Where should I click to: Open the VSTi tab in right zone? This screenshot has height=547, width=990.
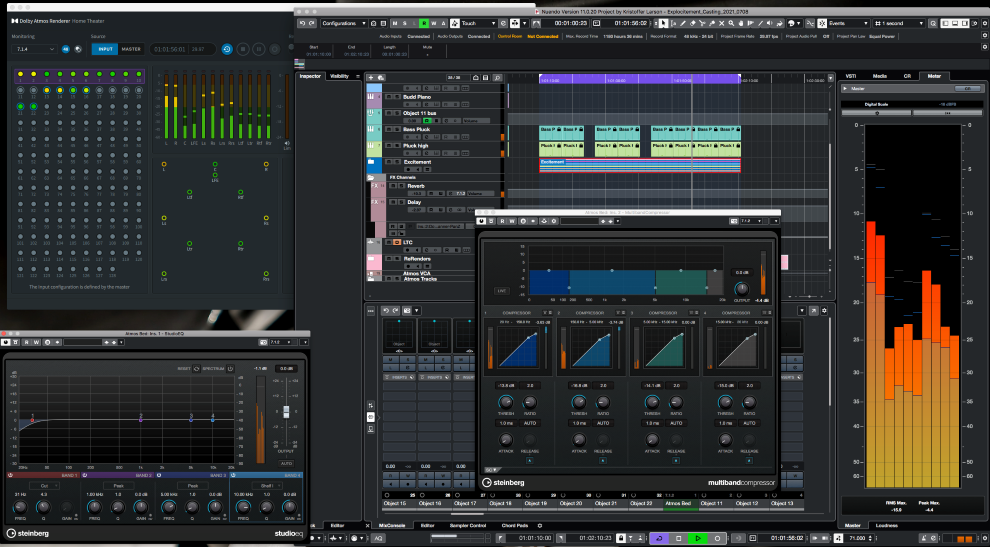pyautogui.click(x=850, y=76)
